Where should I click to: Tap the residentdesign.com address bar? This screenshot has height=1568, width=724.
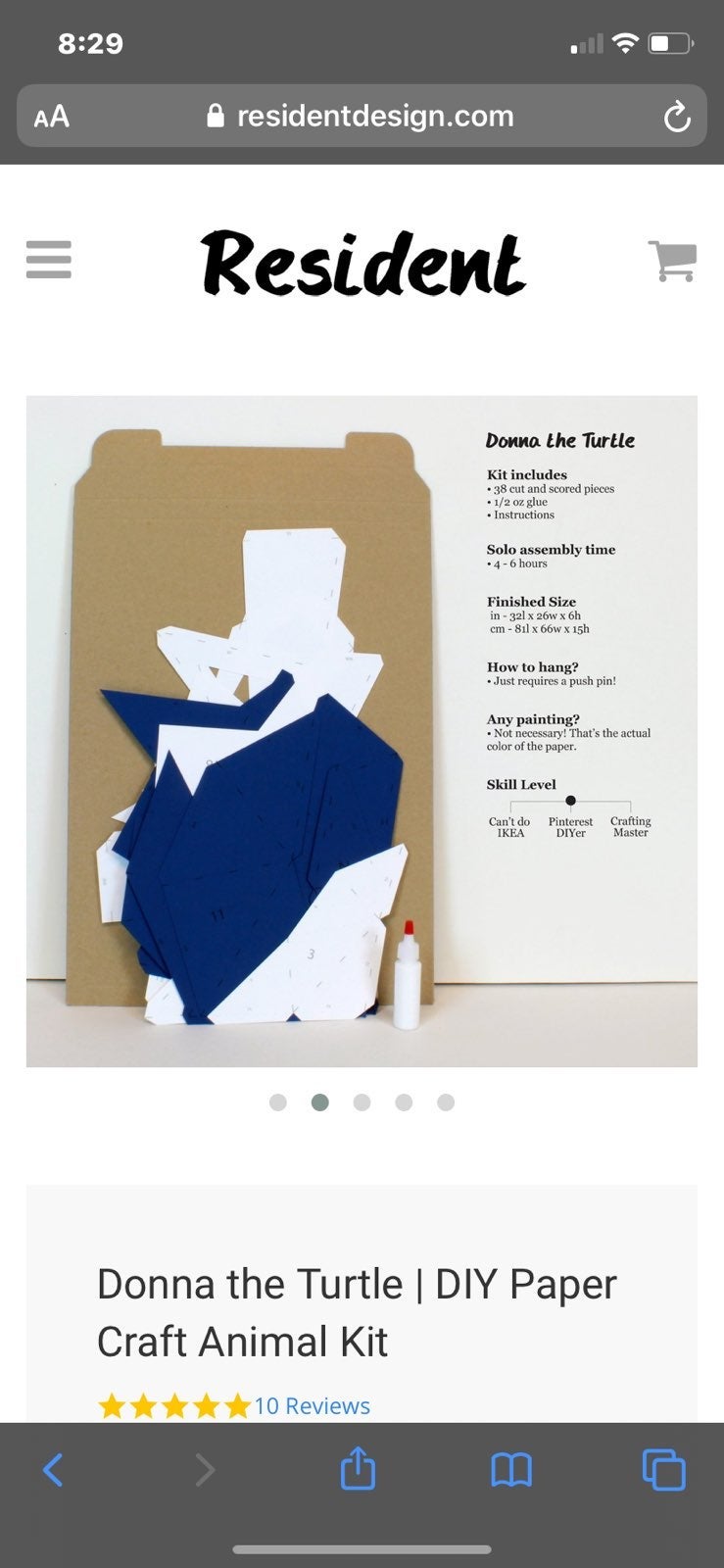(362, 117)
